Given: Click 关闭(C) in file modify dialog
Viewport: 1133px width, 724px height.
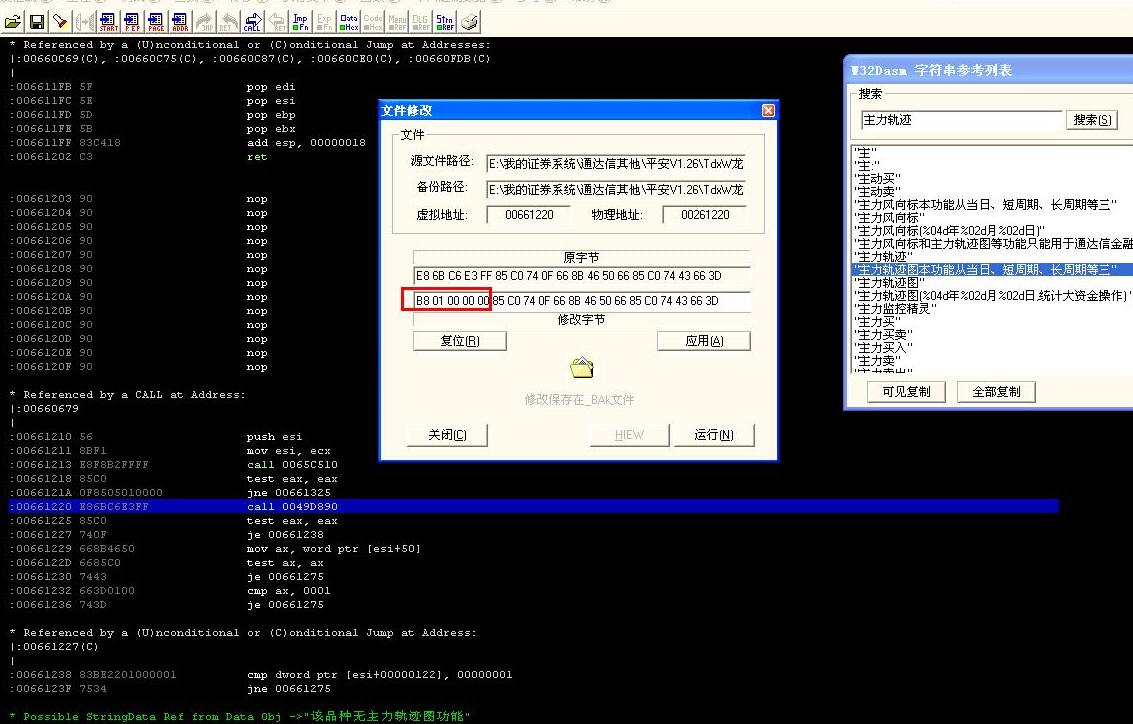Looking at the screenshot, I should tap(447, 435).
